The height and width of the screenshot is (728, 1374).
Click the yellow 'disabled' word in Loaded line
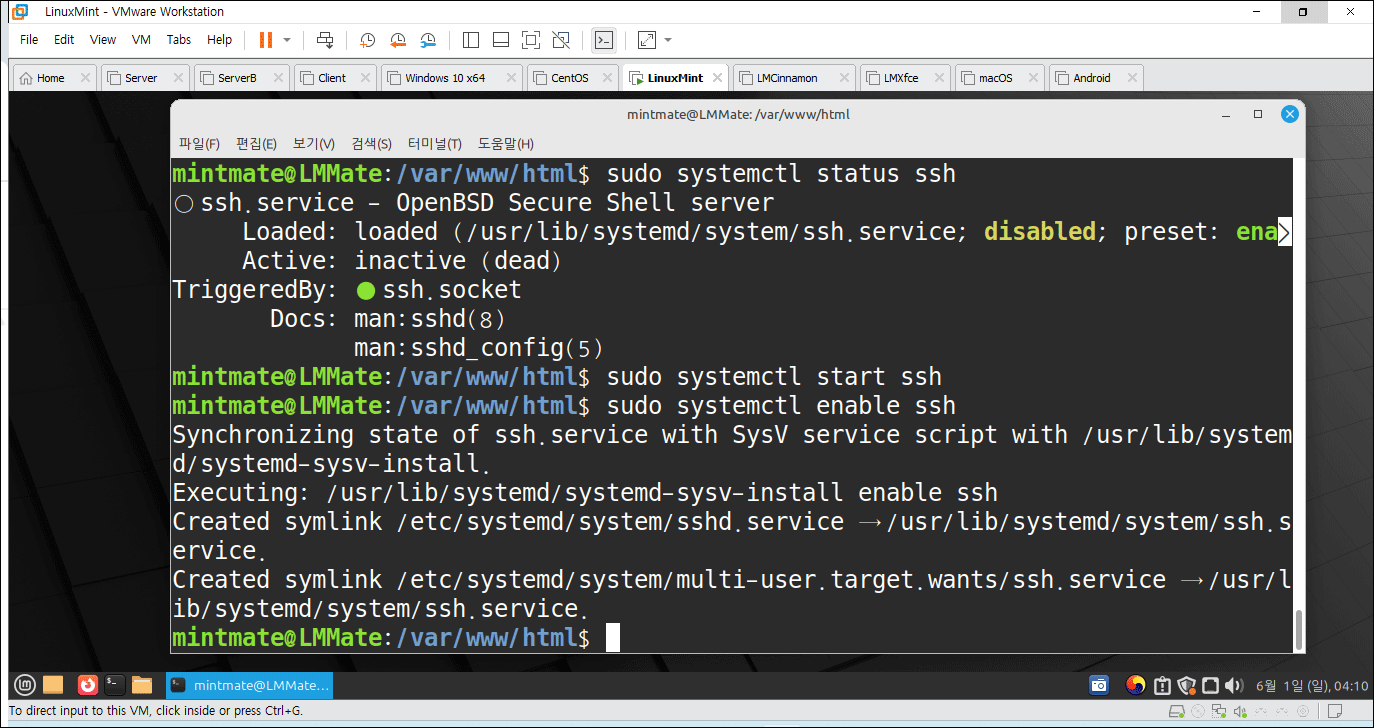pos(1040,232)
